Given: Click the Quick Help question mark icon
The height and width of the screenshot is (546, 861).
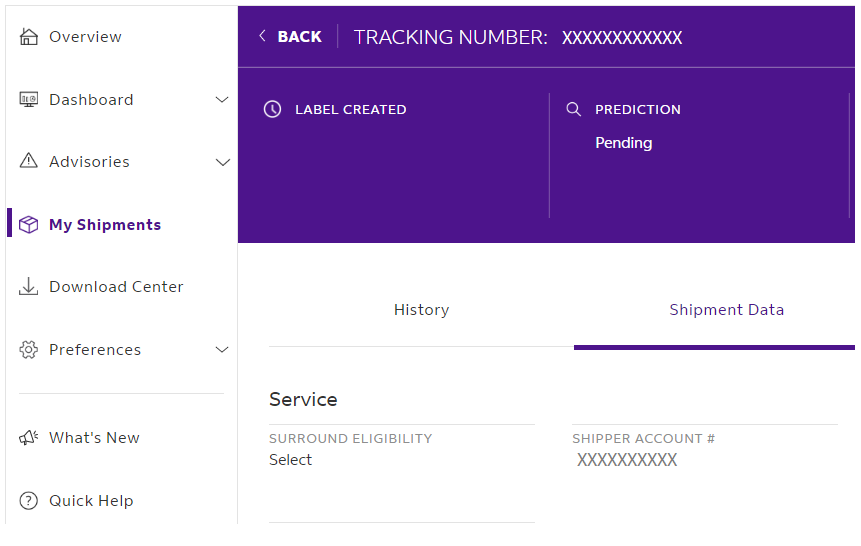Looking at the screenshot, I should click(29, 500).
